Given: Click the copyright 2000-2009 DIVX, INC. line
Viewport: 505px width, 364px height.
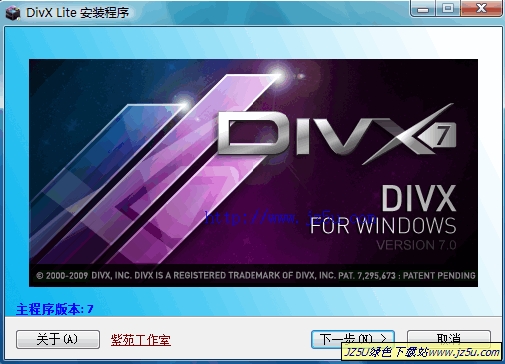Looking at the screenshot, I should (256, 276).
